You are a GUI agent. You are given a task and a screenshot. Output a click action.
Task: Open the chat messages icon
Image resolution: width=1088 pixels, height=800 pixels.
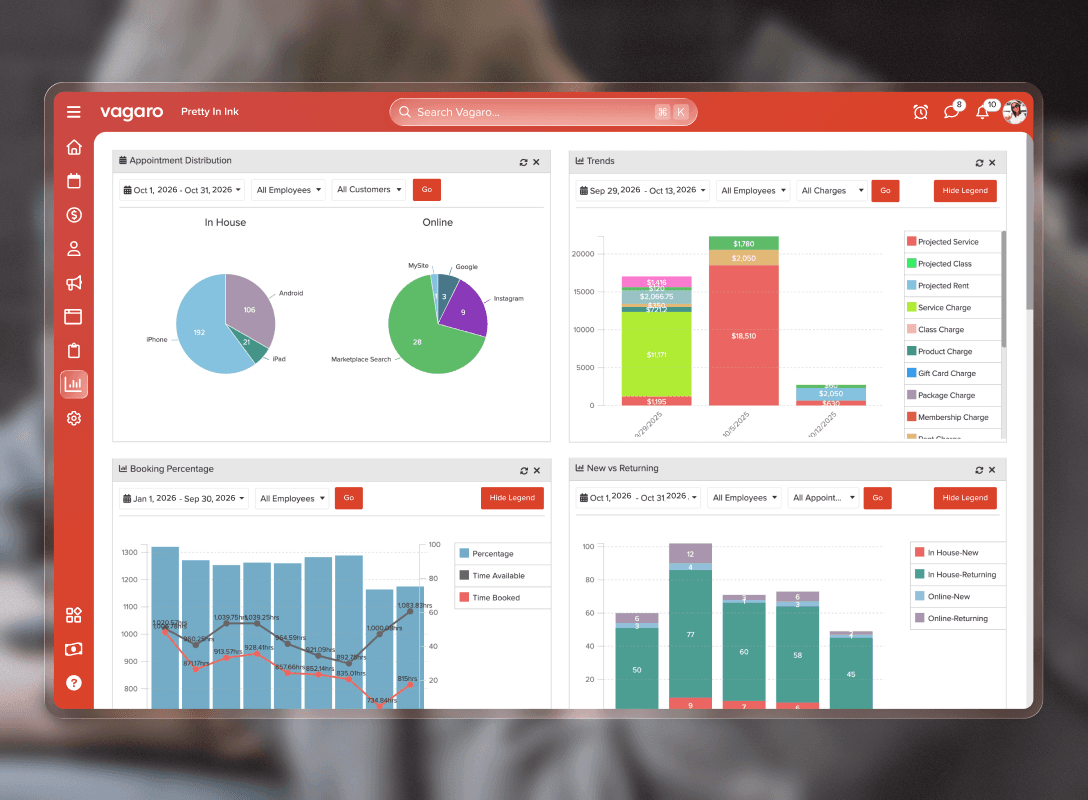(x=951, y=112)
